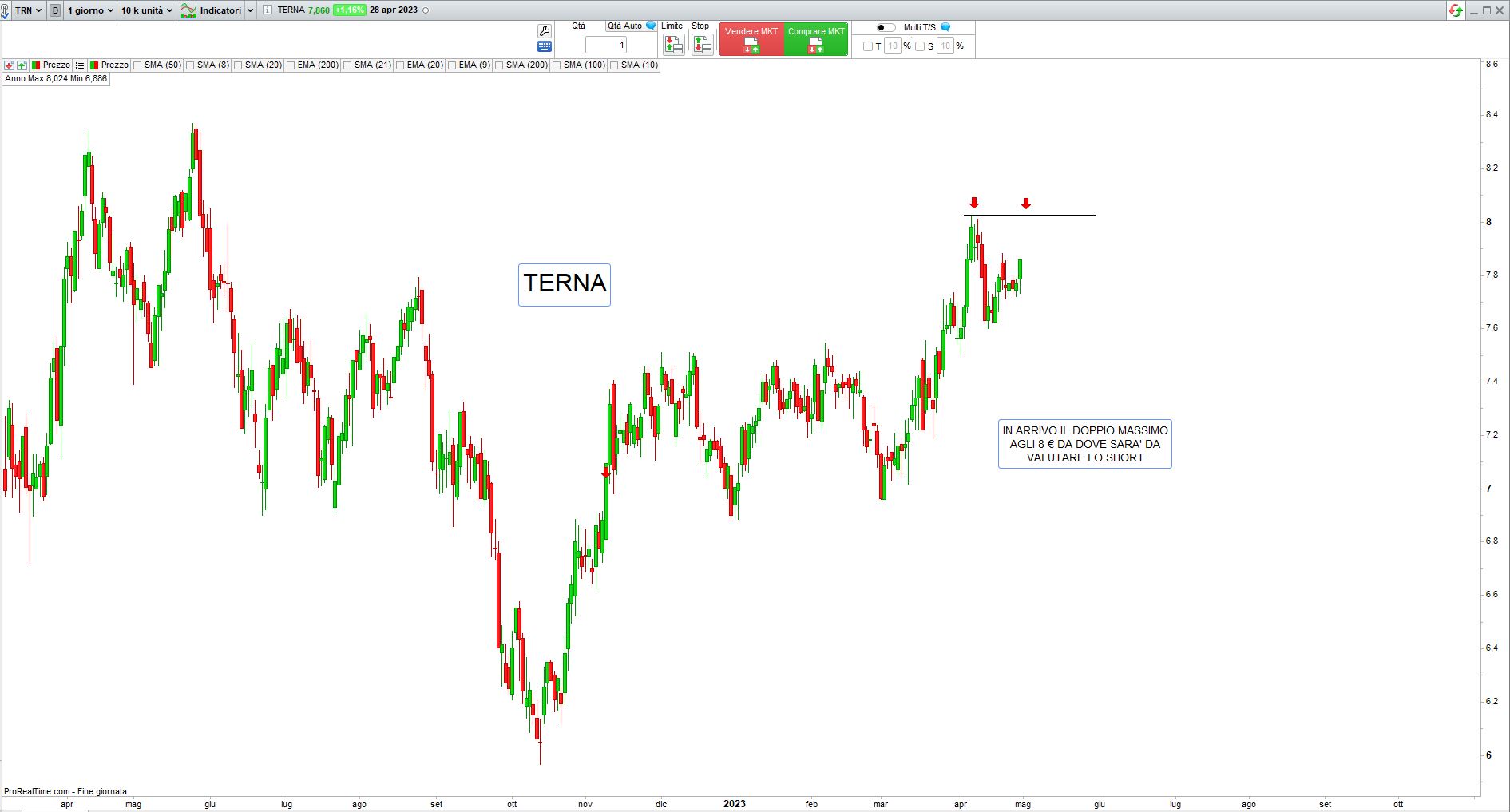This screenshot has height=812, width=1510.
Task: Open the TRN ticker dropdown
Action: click(x=28, y=10)
